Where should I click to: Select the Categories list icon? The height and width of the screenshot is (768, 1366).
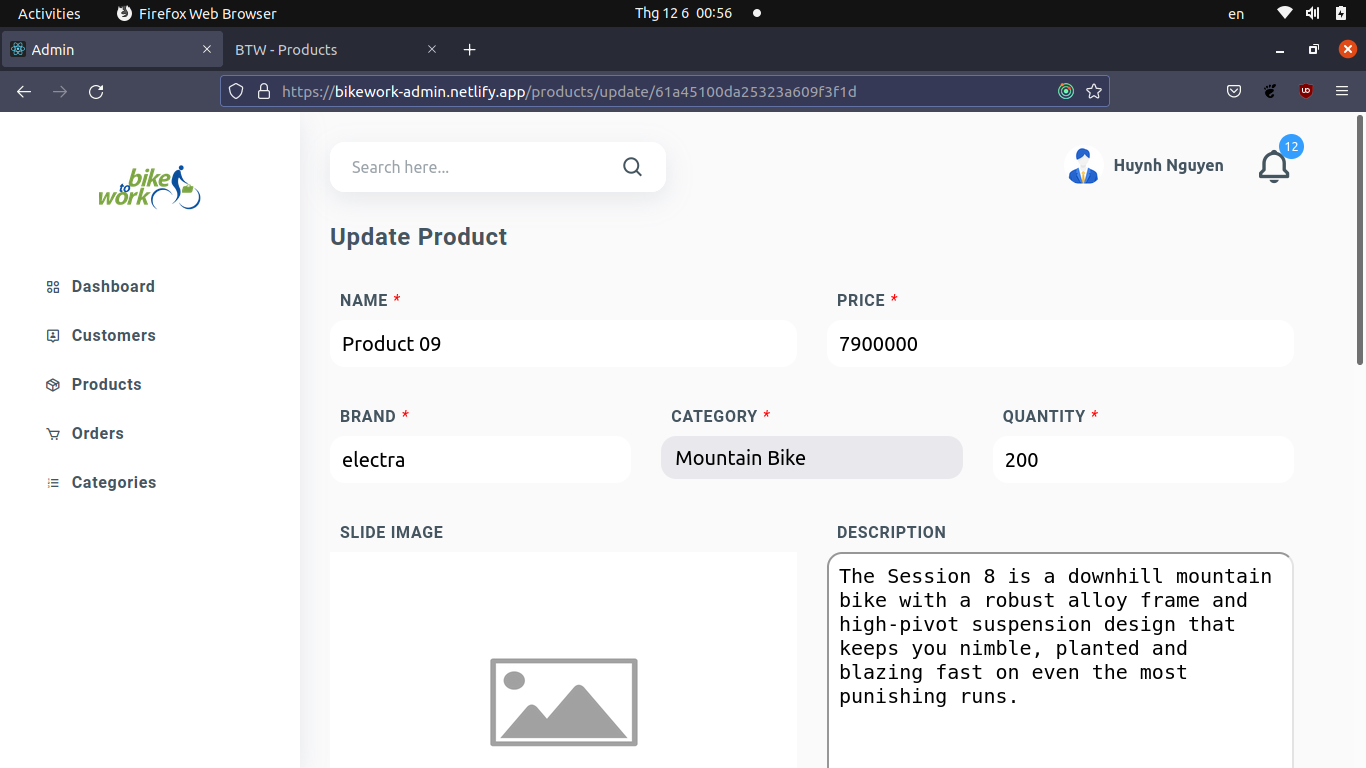(x=52, y=482)
